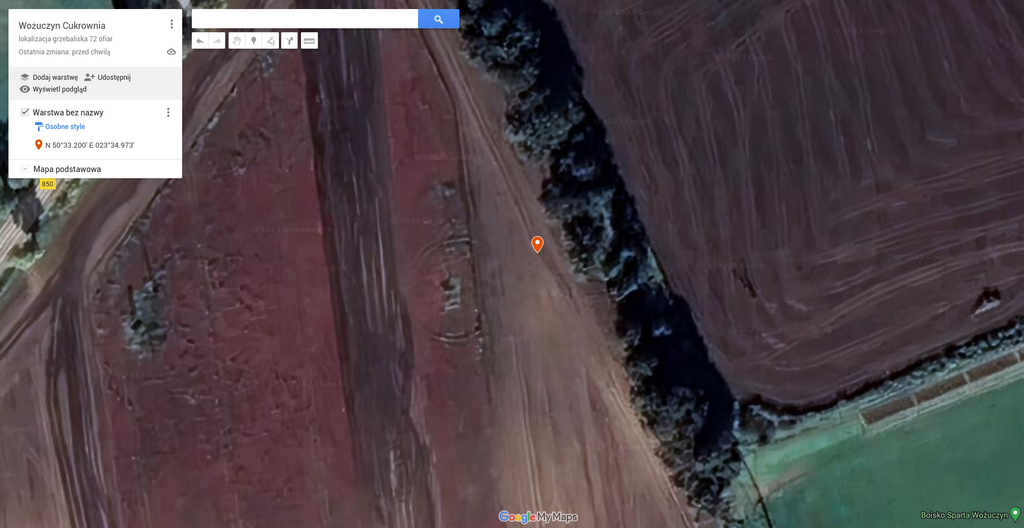Click the cloud saved-to-Drive icon
The image size is (1024, 528).
(171, 52)
